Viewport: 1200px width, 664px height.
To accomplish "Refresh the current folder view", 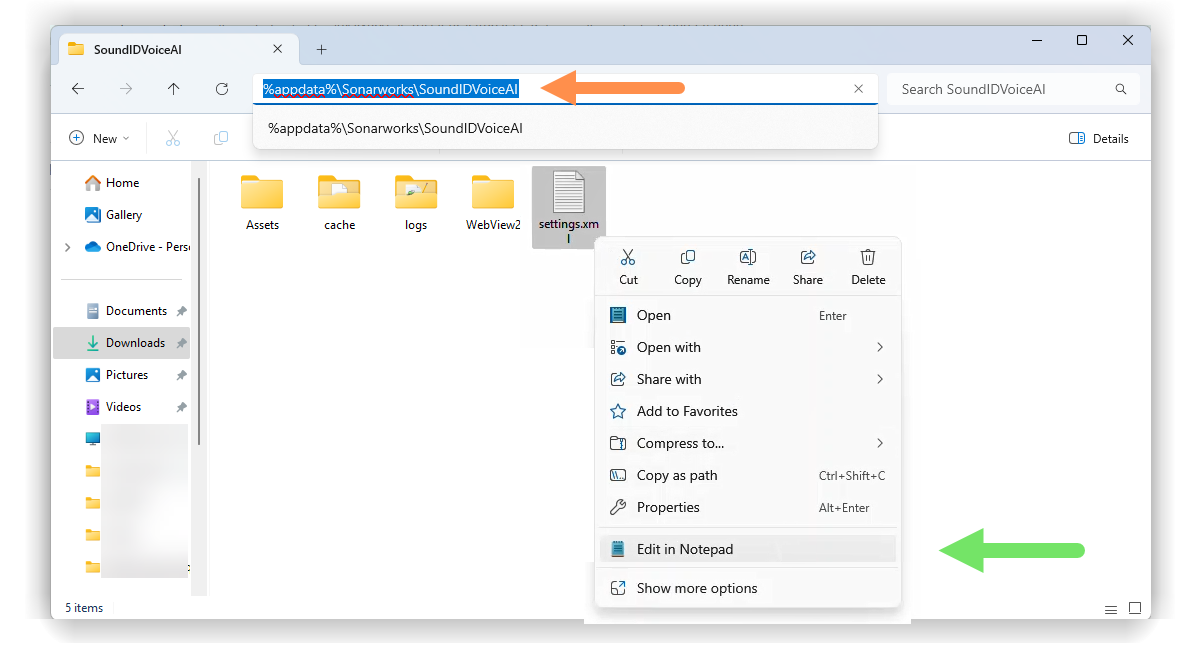I will 222,89.
